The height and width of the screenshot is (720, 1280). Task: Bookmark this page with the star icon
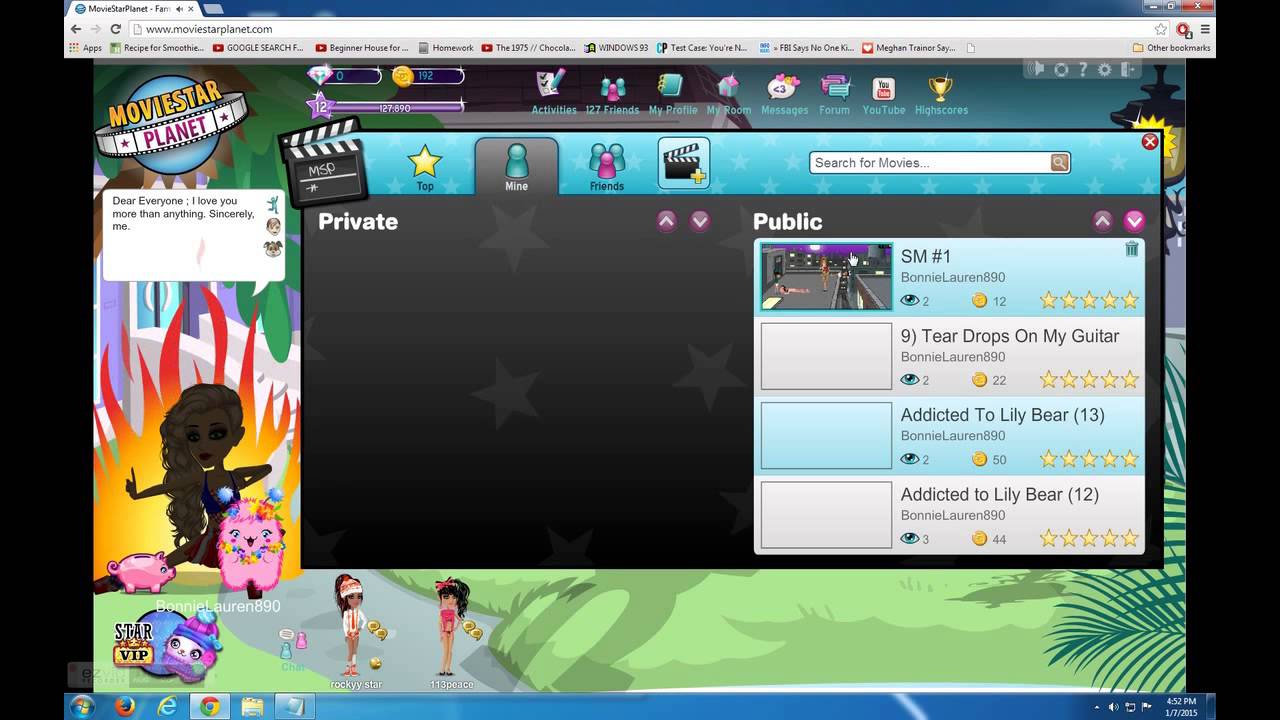click(1160, 29)
